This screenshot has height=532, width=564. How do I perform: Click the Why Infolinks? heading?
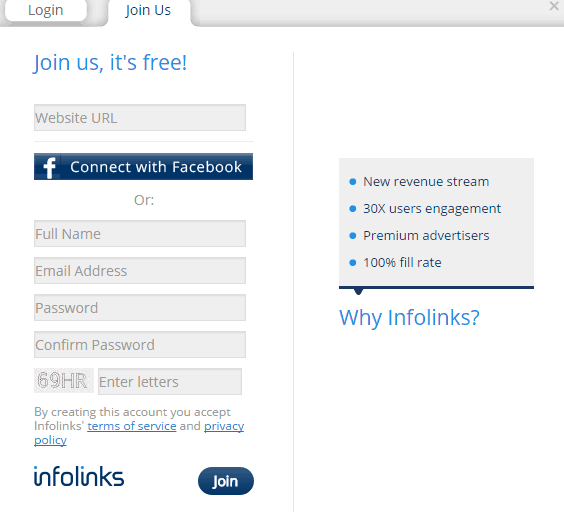click(409, 318)
